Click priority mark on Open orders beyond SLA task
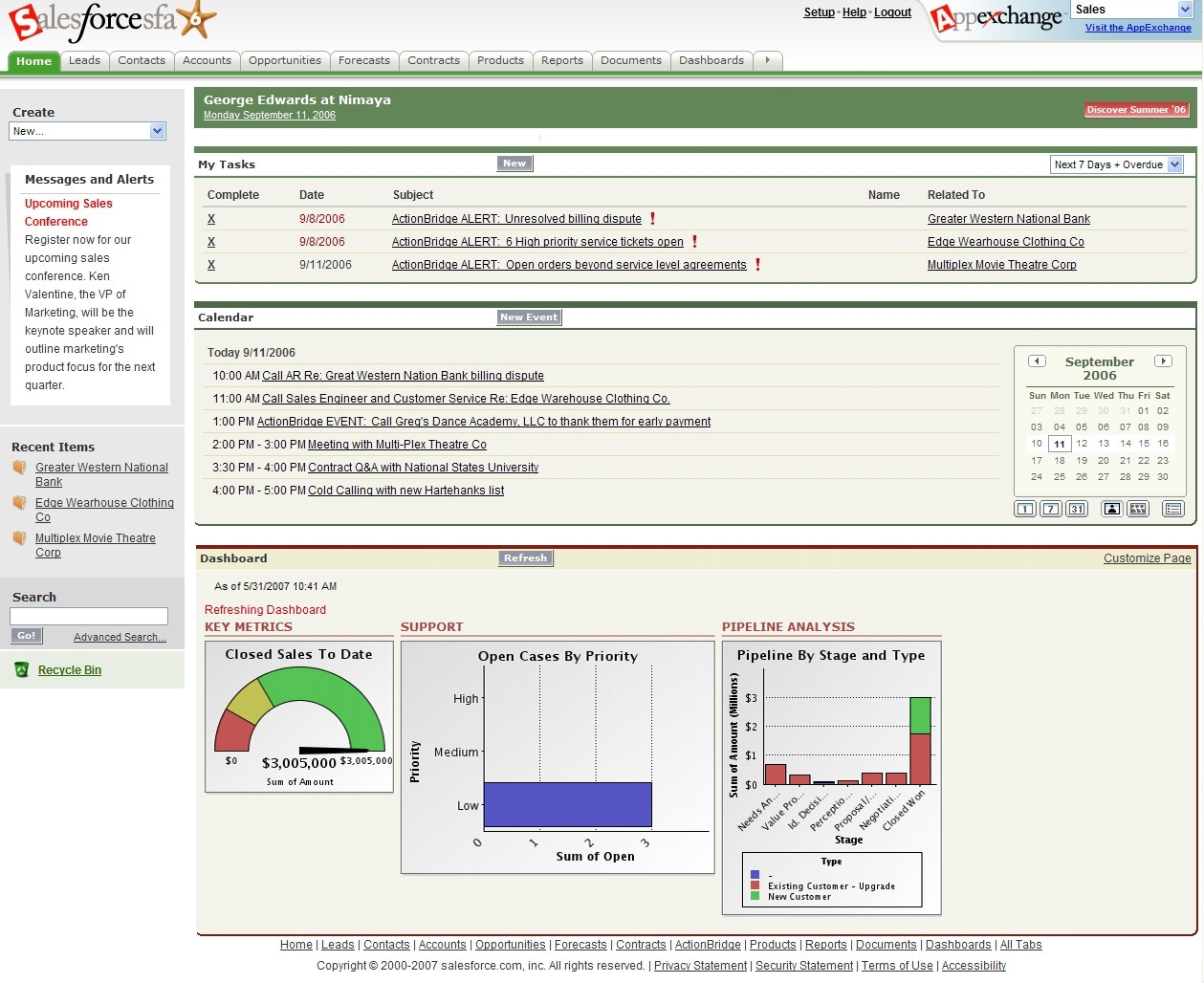This screenshot has height=983, width=1204. 758,265
